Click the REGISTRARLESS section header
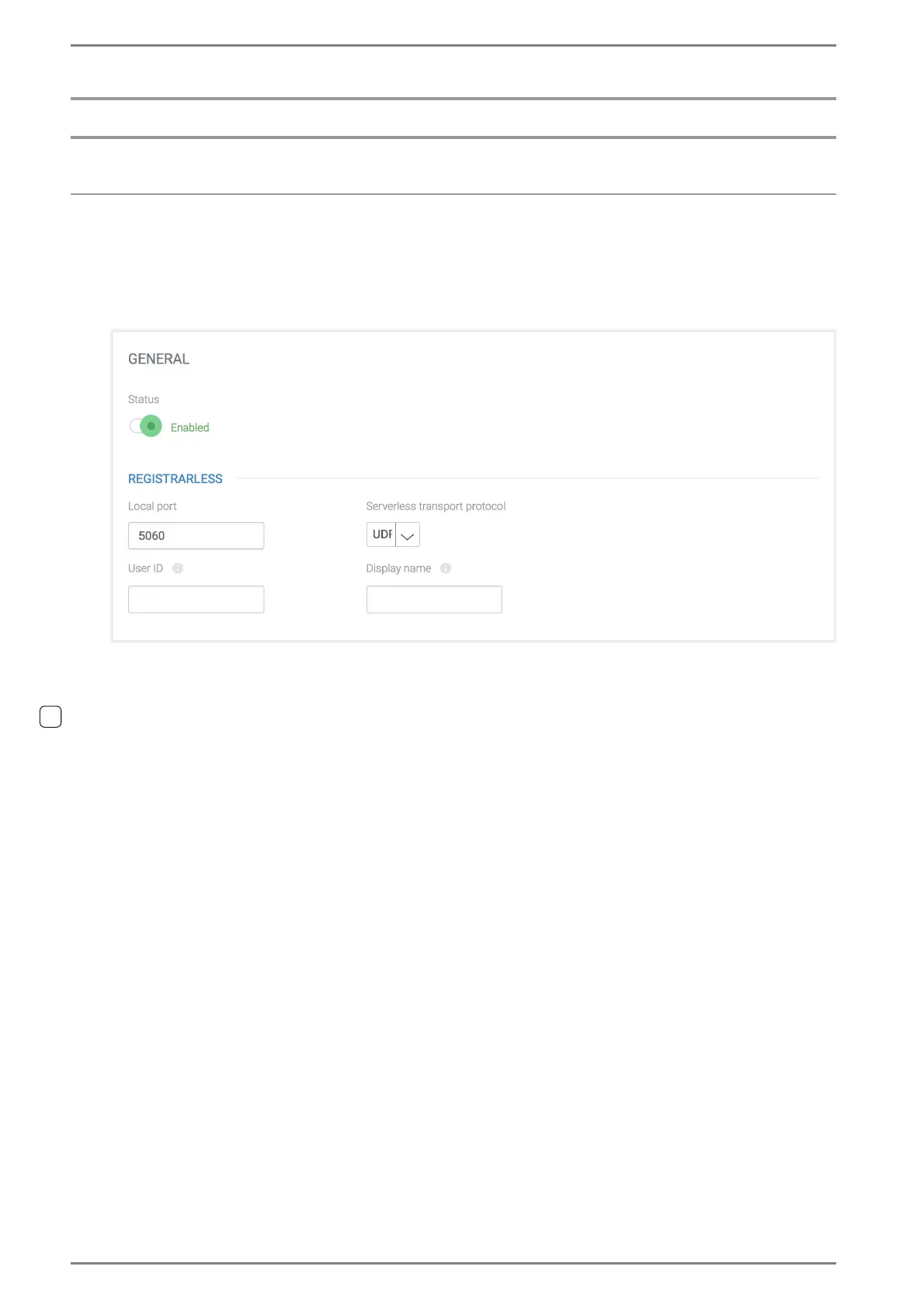Screen dimensions: 924x1308 pyautogui.click(x=175, y=479)
